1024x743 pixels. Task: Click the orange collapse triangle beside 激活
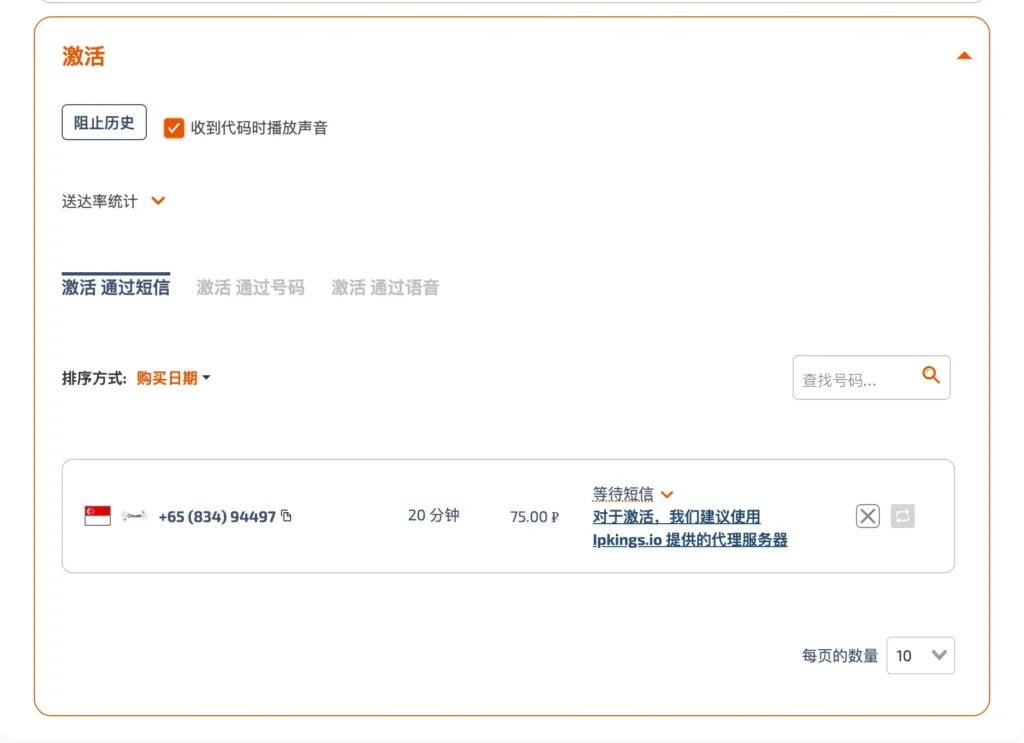pyautogui.click(x=964, y=55)
